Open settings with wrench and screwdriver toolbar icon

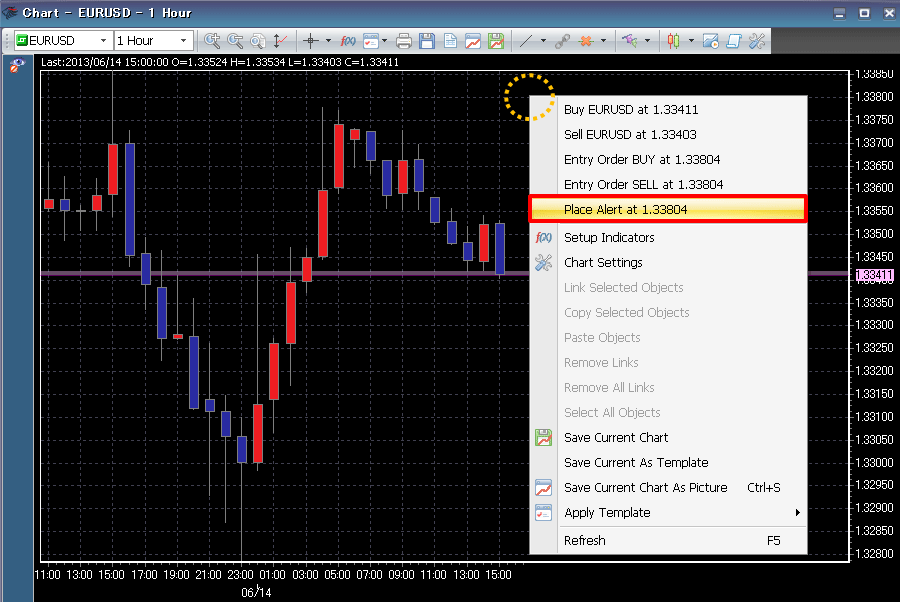tap(757, 41)
